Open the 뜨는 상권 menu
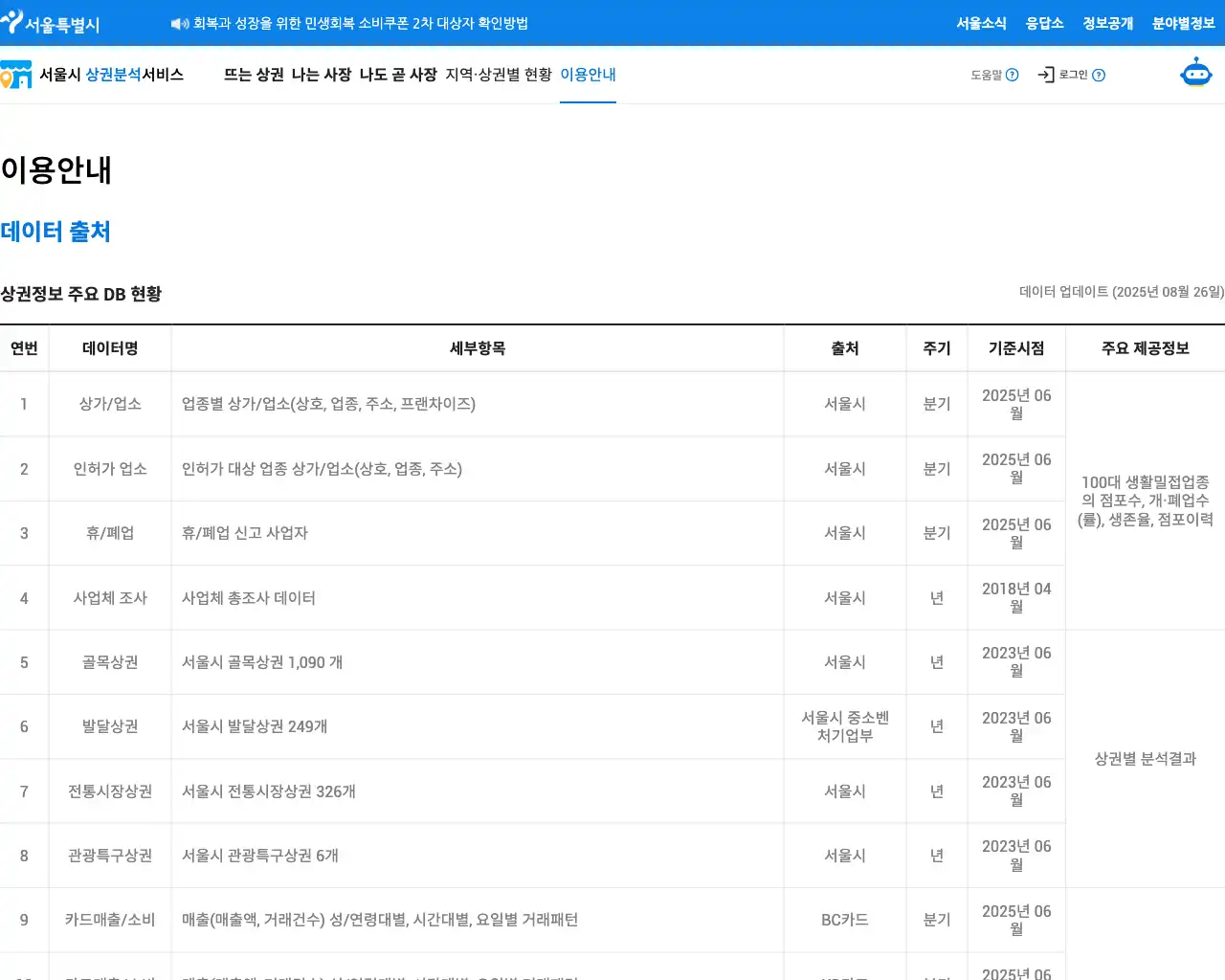Screen dimensions: 1225x980 point(254,75)
